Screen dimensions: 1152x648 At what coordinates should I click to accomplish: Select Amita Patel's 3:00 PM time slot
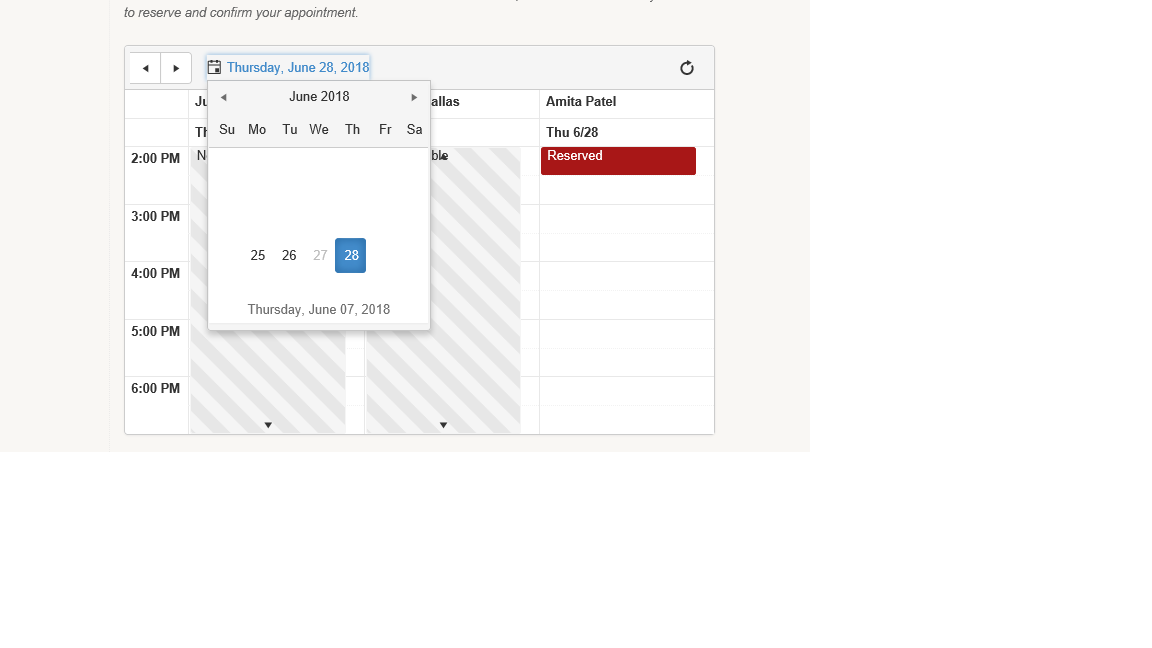tap(627, 219)
